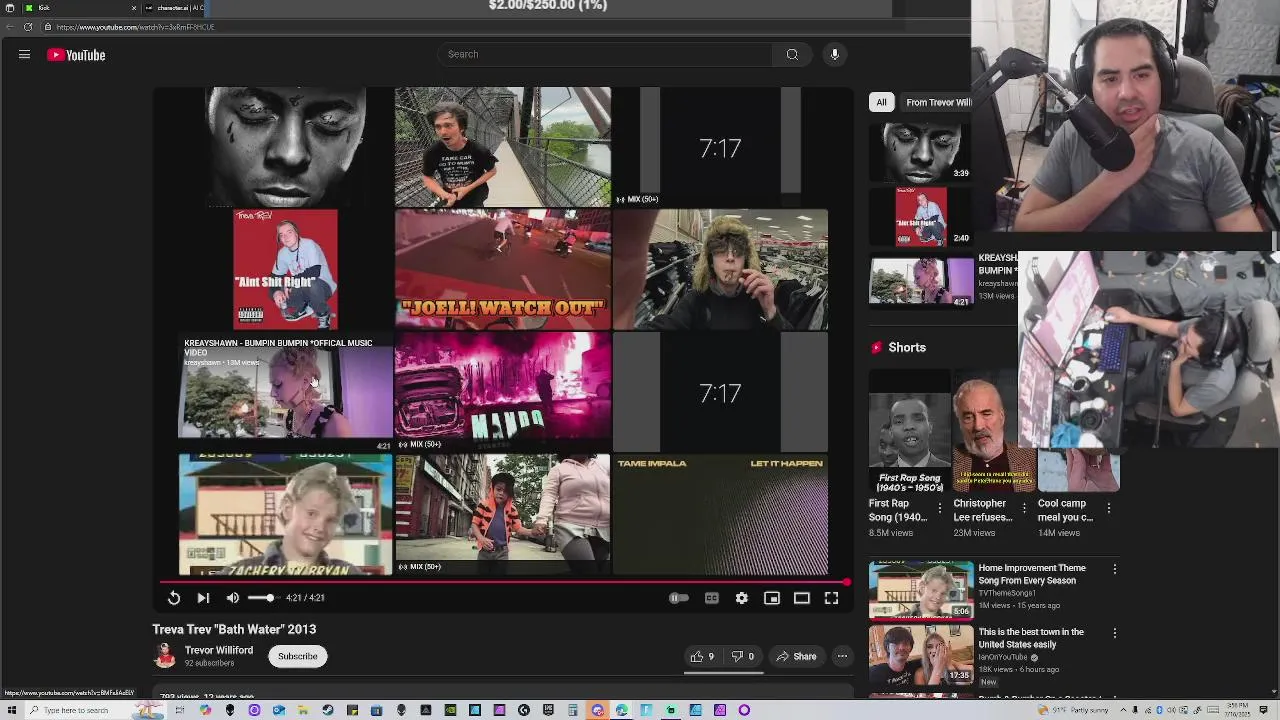Open Windows Start menu

coord(12,710)
